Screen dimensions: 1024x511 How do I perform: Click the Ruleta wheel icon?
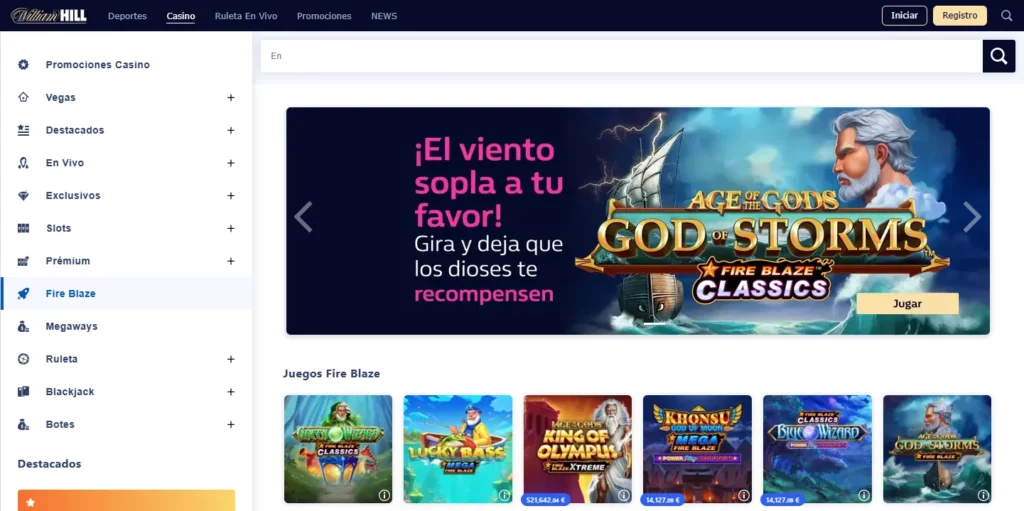pyautogui.click(x=24, y=359)
